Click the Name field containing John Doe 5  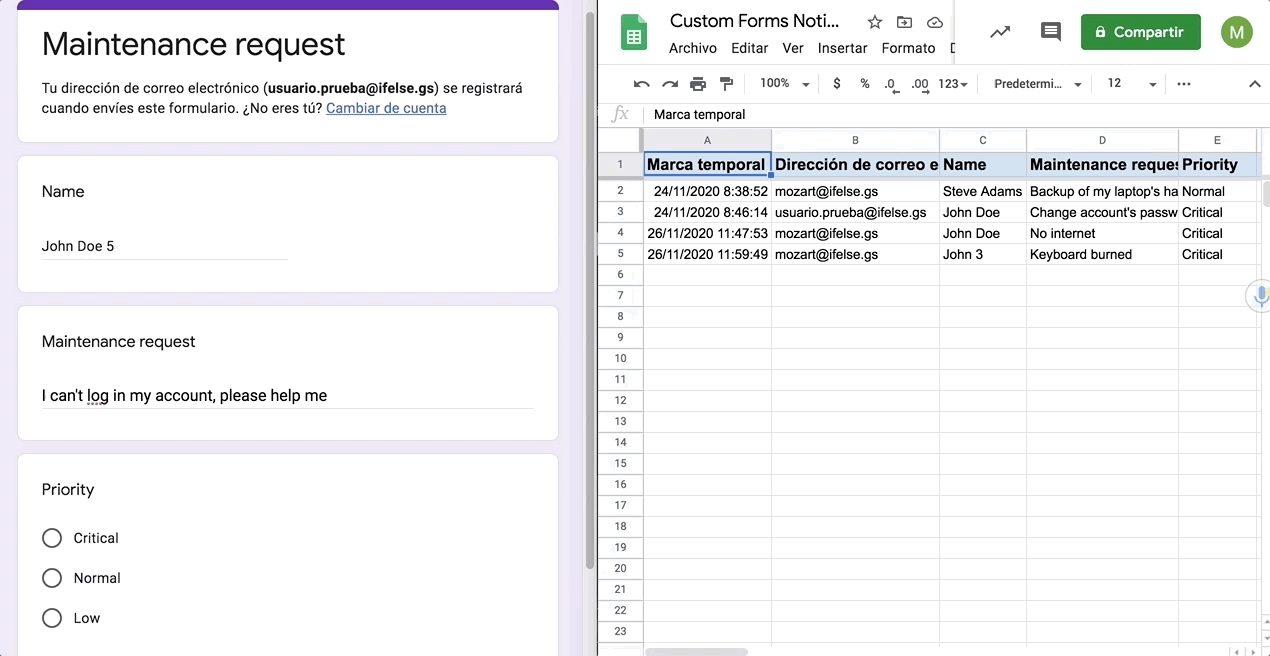coord(163,246)
